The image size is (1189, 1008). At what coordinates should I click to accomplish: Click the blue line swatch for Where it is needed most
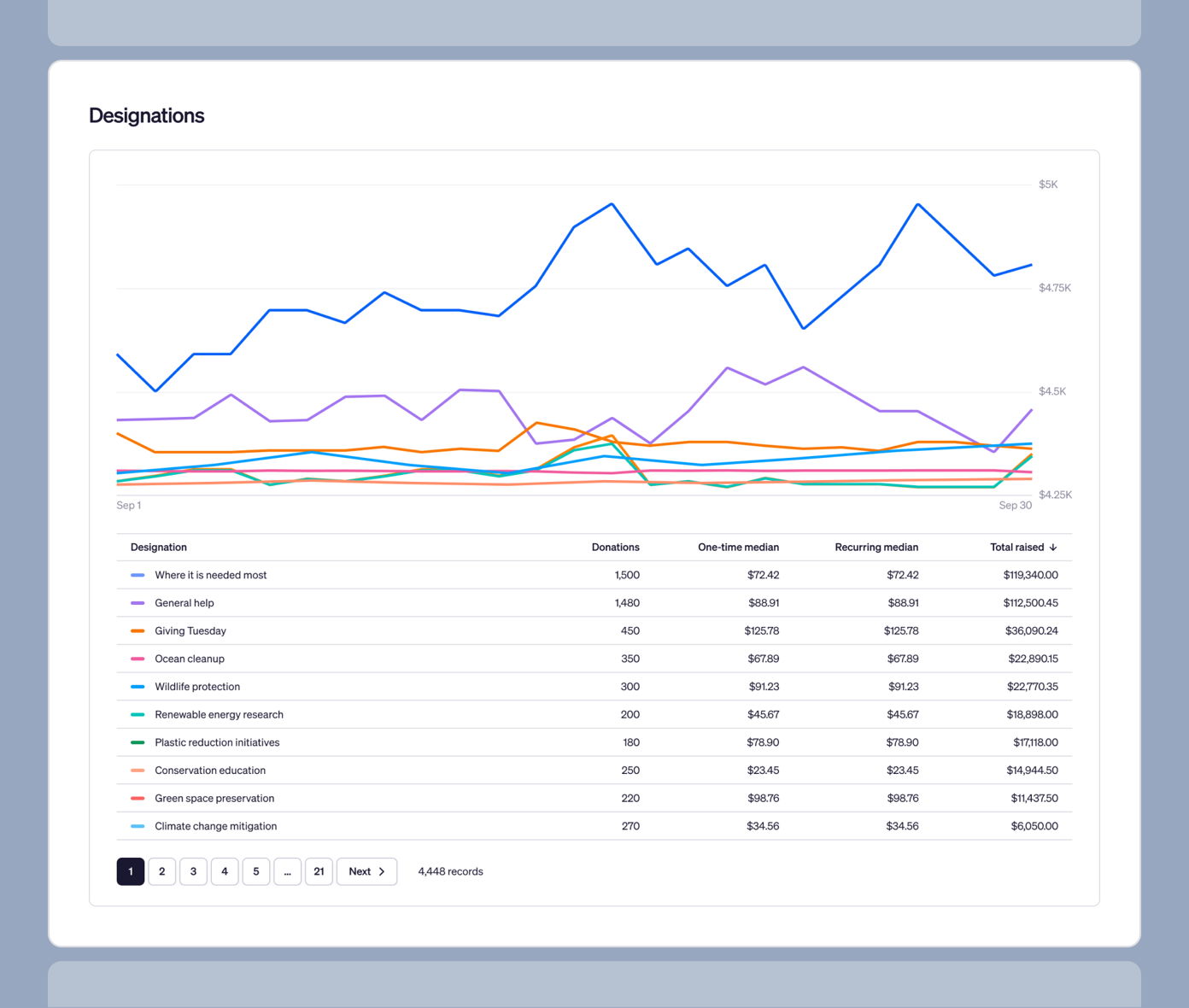[138, 575]
